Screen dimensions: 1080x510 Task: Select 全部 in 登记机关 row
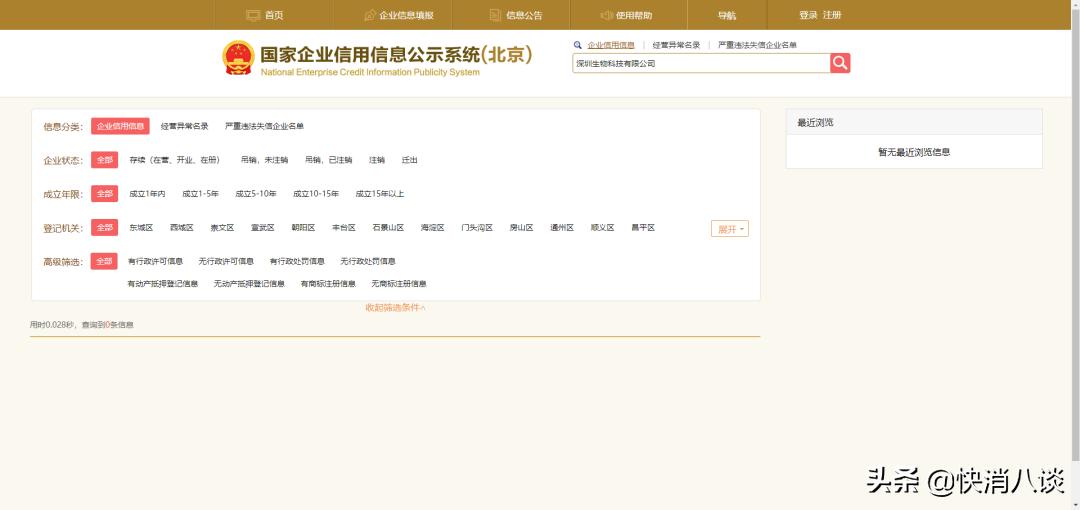(104, 227)
